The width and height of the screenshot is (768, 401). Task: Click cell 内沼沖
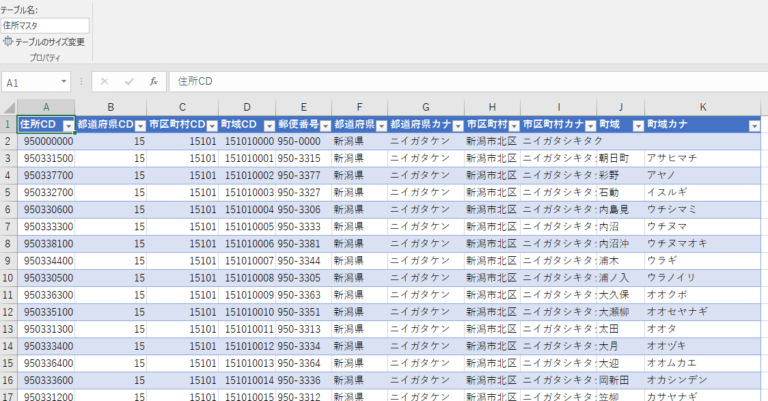621,244
